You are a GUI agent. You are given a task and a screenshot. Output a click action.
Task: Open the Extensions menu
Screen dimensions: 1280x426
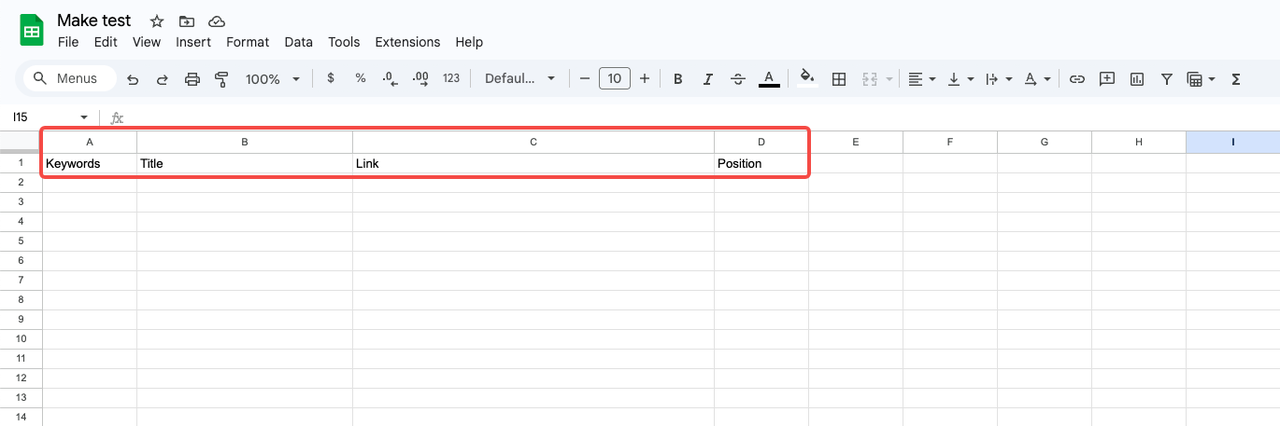tap(407, 42)
